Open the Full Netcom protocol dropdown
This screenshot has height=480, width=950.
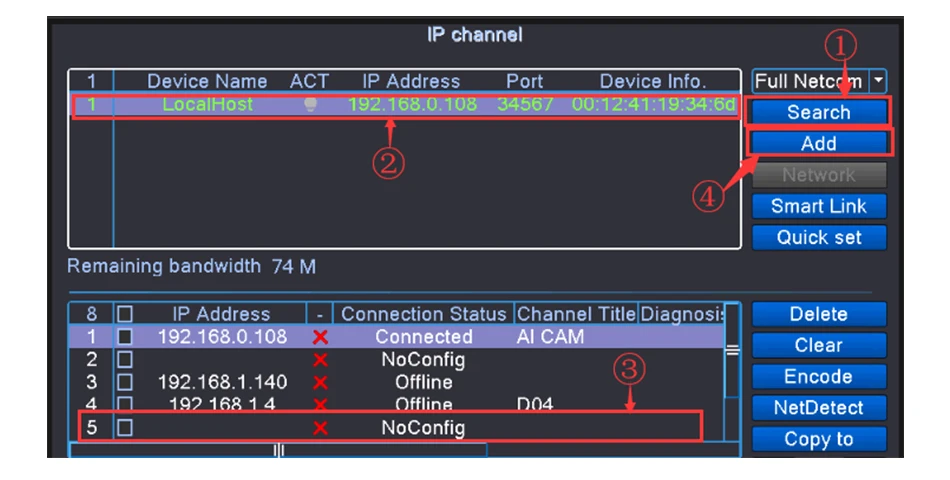point(878,81)
